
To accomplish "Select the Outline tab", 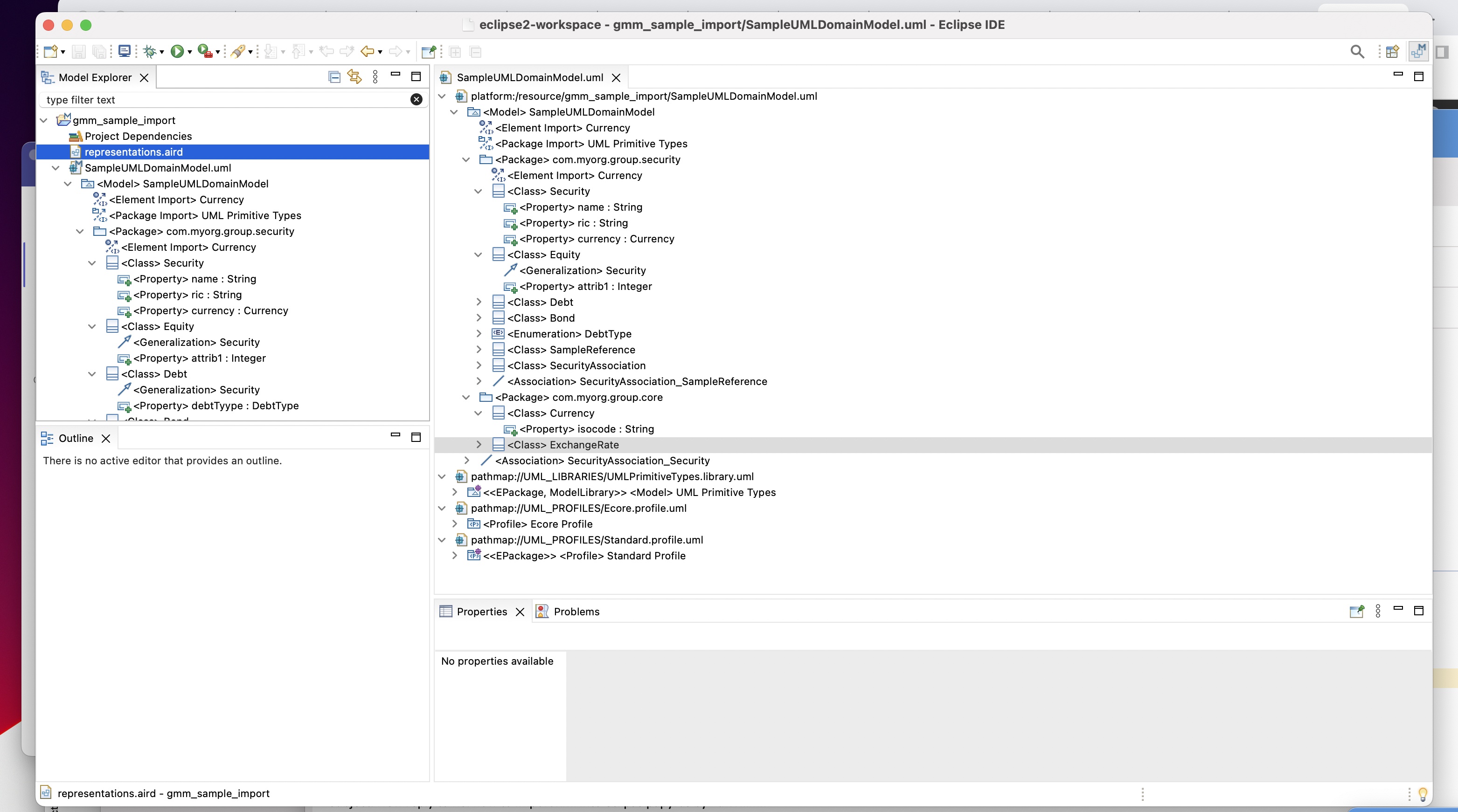I will point(76,438).
